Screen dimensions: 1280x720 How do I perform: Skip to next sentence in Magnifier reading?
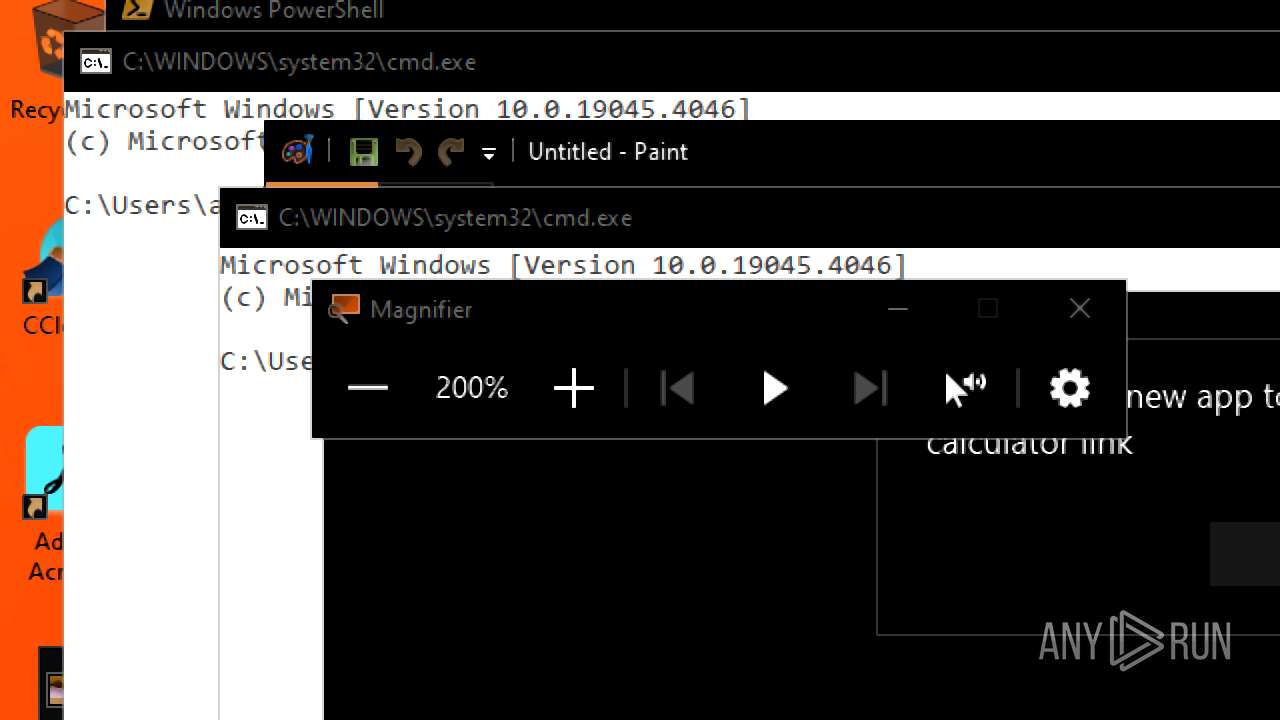click(x=870, y=388)
